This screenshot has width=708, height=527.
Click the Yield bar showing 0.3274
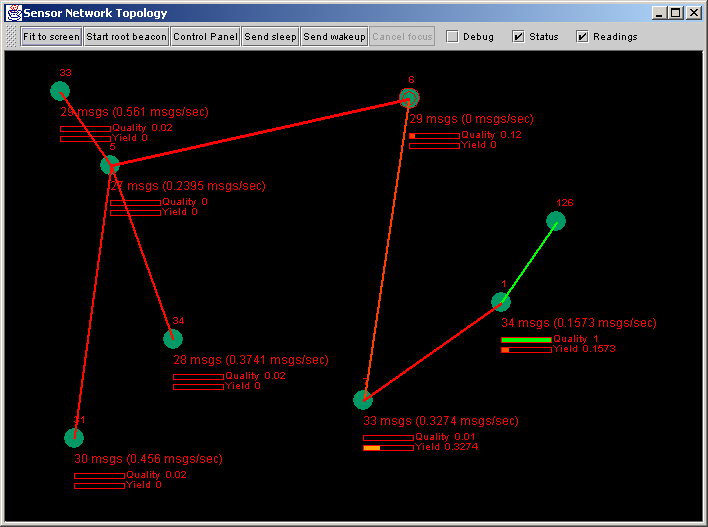[x=388, y=448]
